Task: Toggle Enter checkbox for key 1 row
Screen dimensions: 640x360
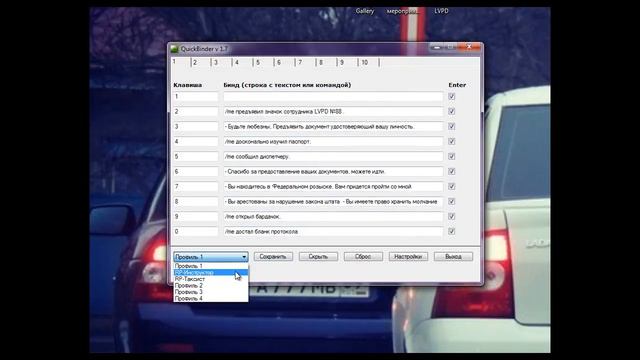Action: tap(451, 97)
